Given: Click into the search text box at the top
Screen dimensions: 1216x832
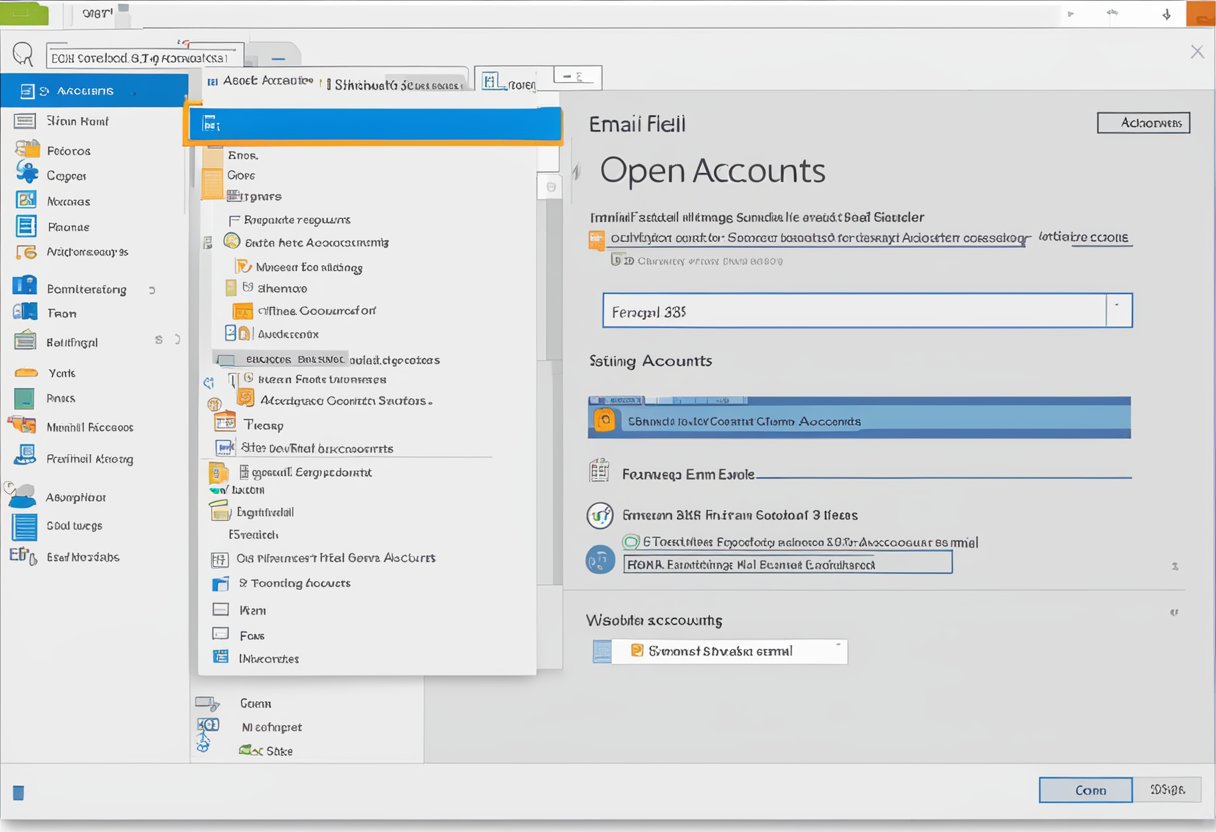Looking at the screenshot, I should click(x=146, y=58).
